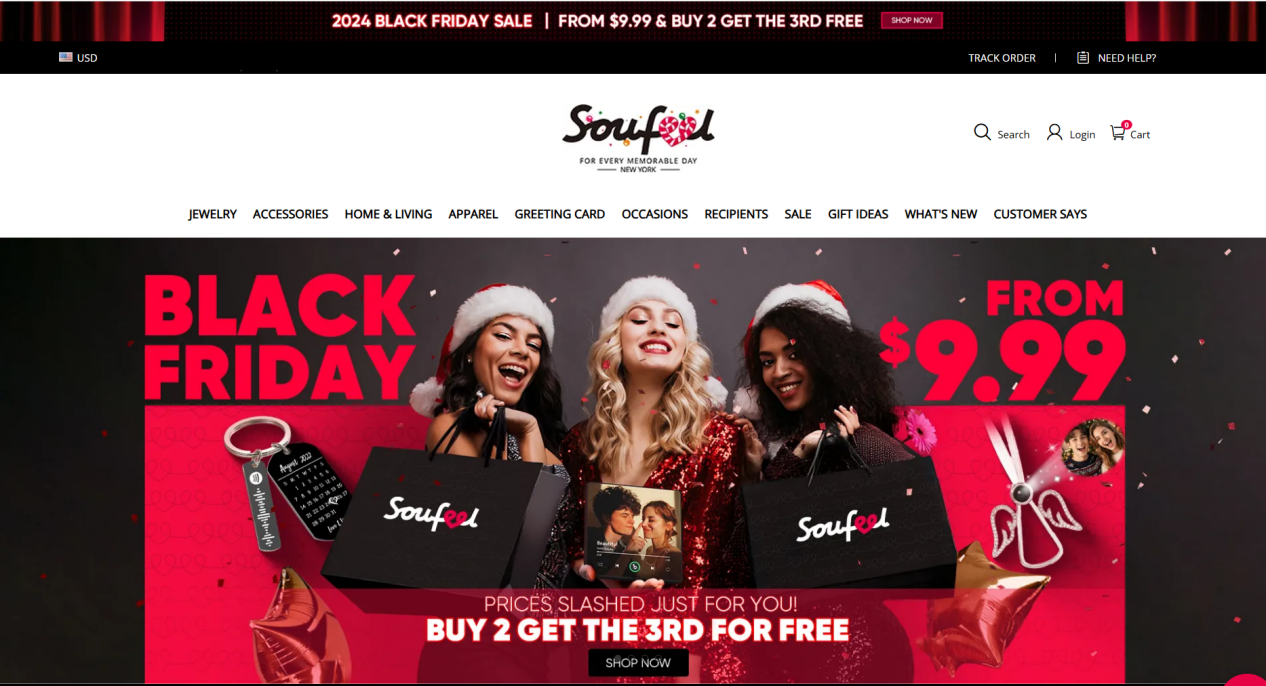Screen dimensions: 1266x686
Task: Open the Recipients menu
Action: 736,214
